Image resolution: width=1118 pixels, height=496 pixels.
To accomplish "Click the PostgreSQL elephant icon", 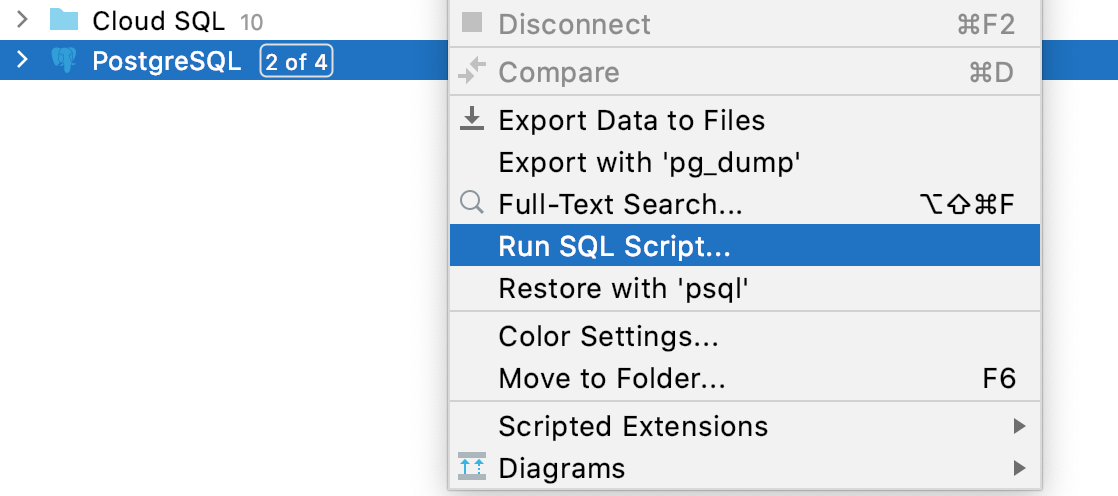I will 64,62.
